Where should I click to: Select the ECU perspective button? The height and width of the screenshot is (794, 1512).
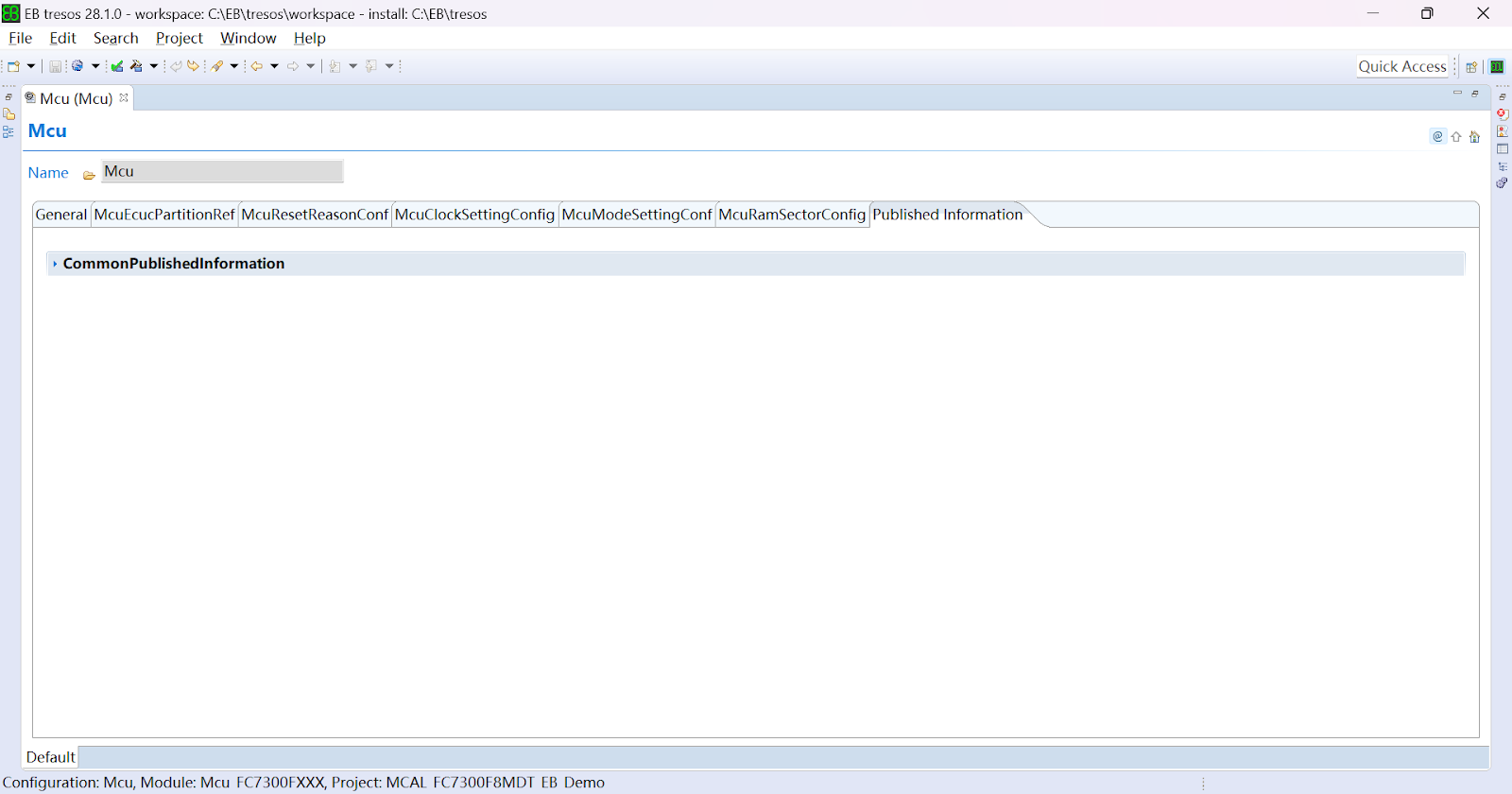click(x=1497, y=67)
